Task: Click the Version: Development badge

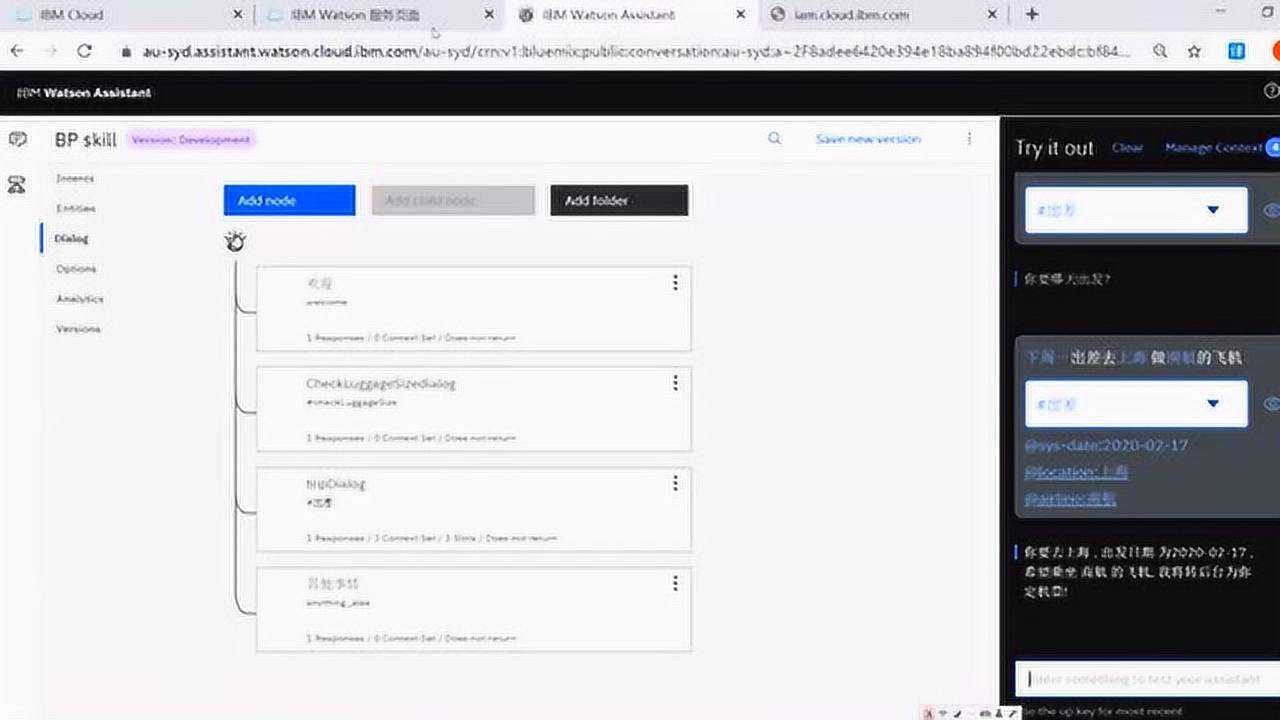Action: point(192,139)
